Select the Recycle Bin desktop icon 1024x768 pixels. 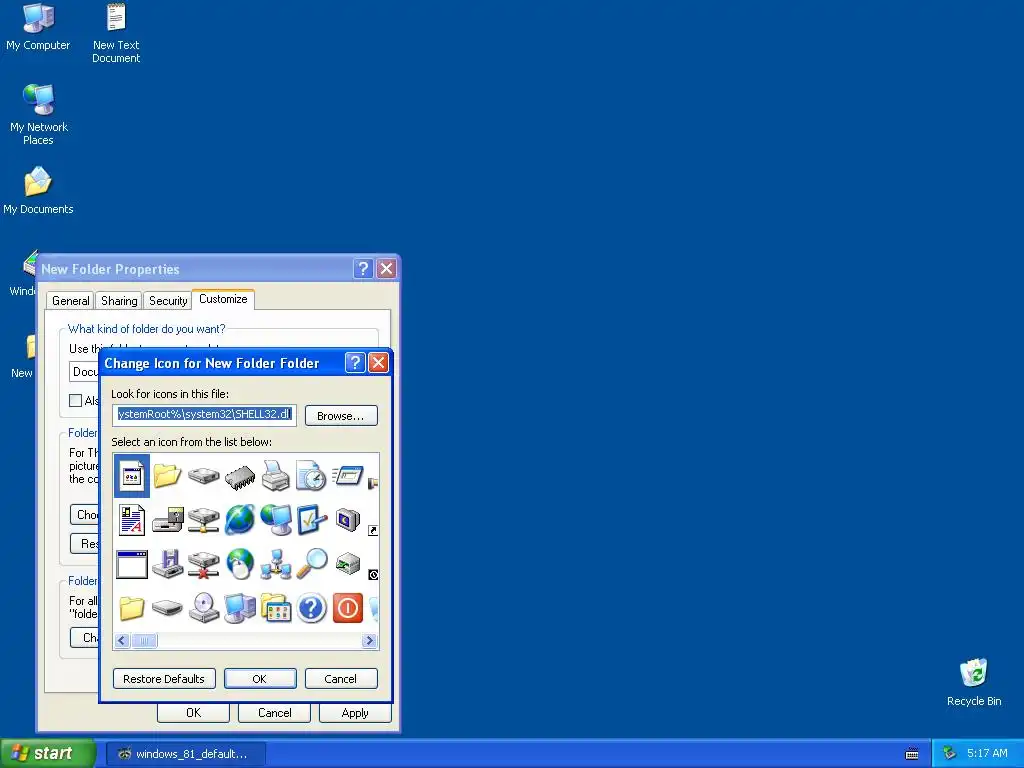click(974, 682)
